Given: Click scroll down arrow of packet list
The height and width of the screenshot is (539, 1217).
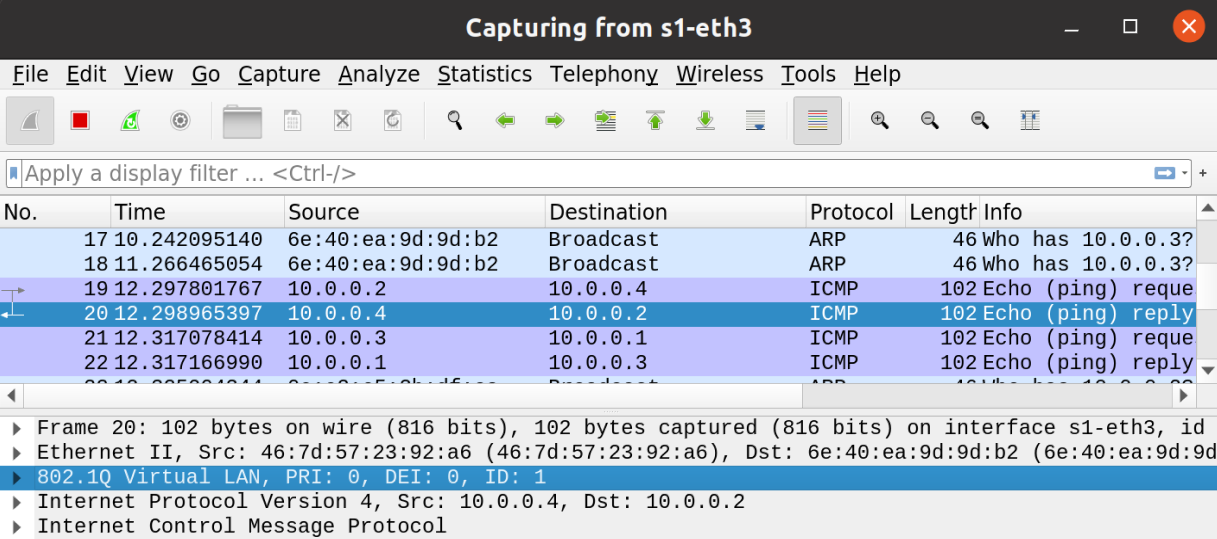Looking at the screenshot, I should [1207, 370].
